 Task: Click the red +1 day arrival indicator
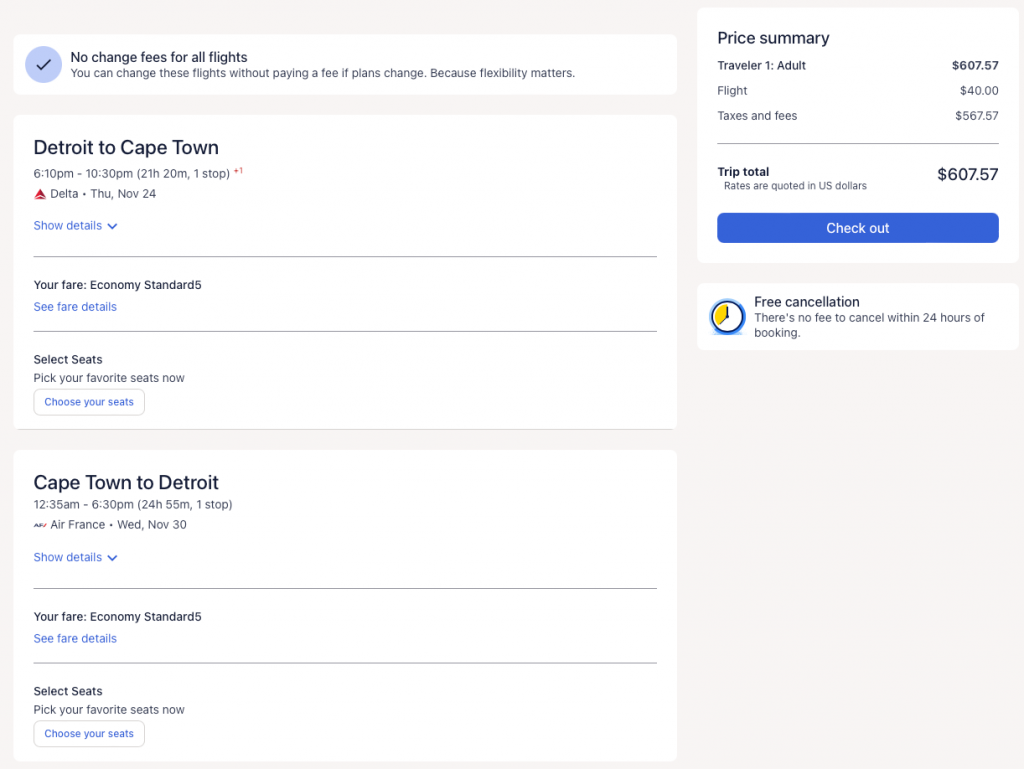[x=238, y=171]
